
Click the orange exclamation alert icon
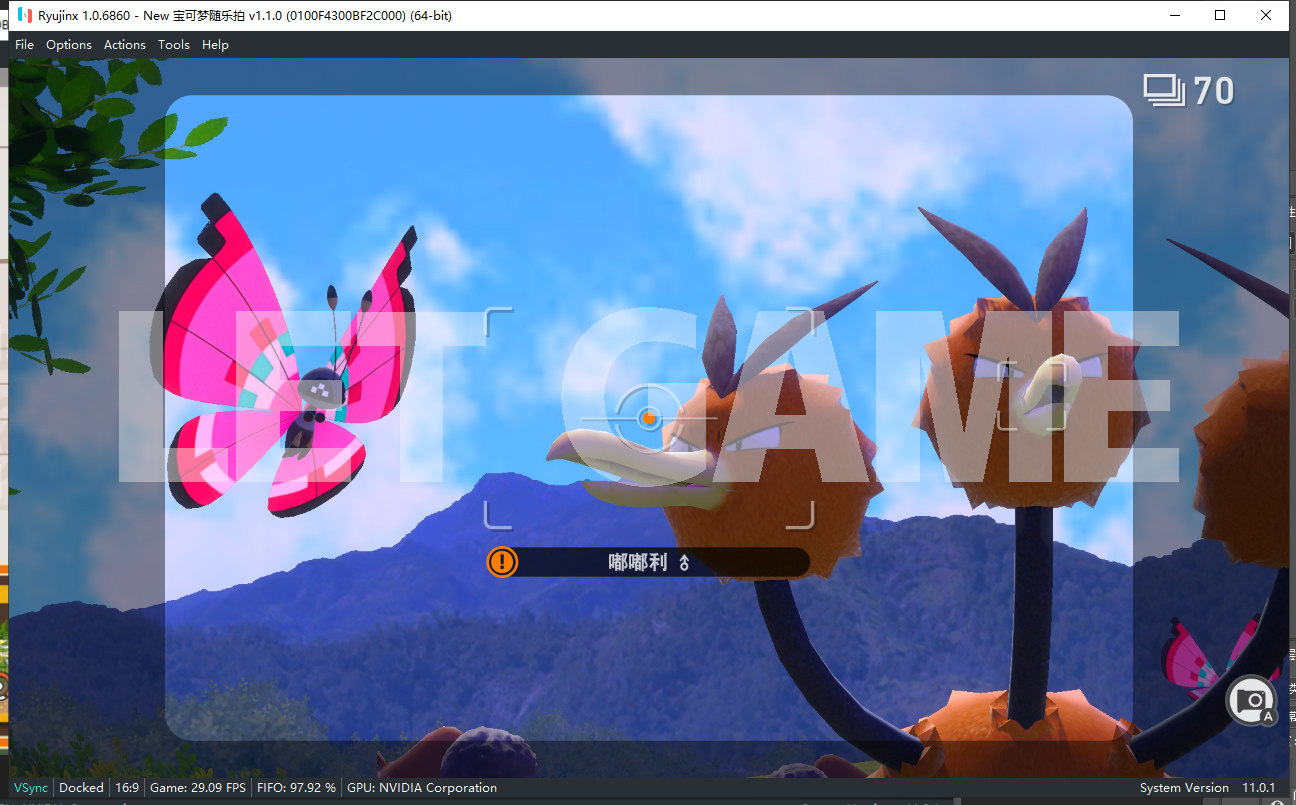pyautogui.click(x=502, y=562)
